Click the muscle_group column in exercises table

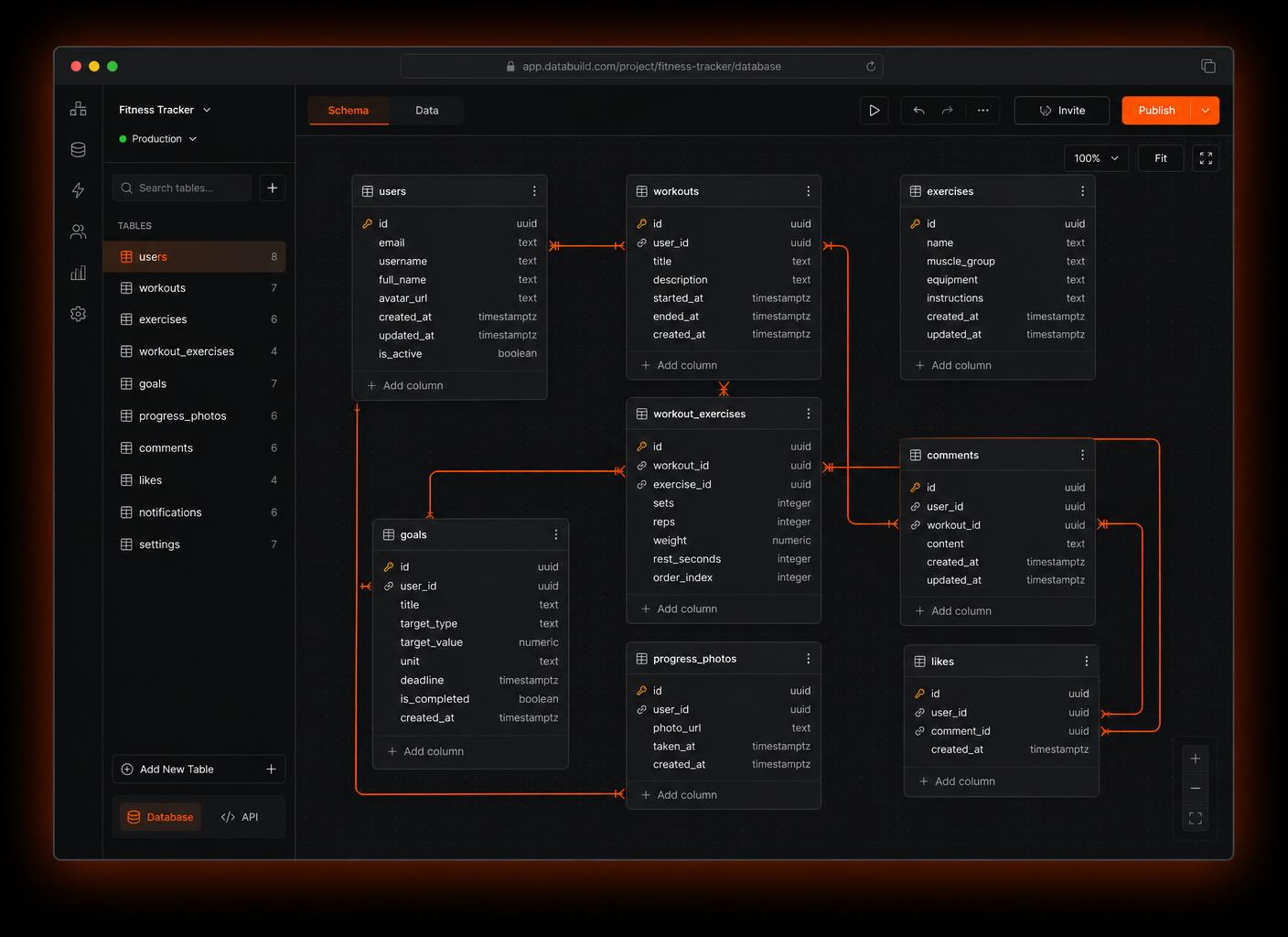[997, 261]
